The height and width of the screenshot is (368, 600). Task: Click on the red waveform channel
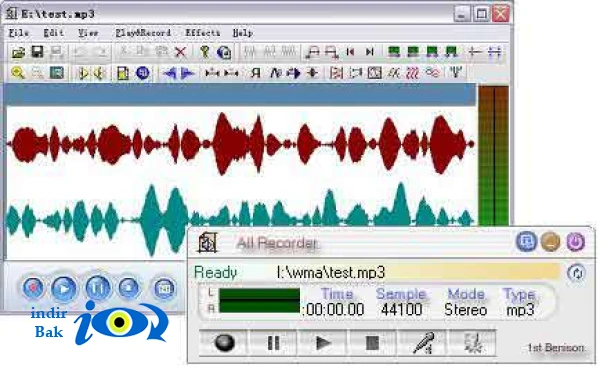[241, 144]
